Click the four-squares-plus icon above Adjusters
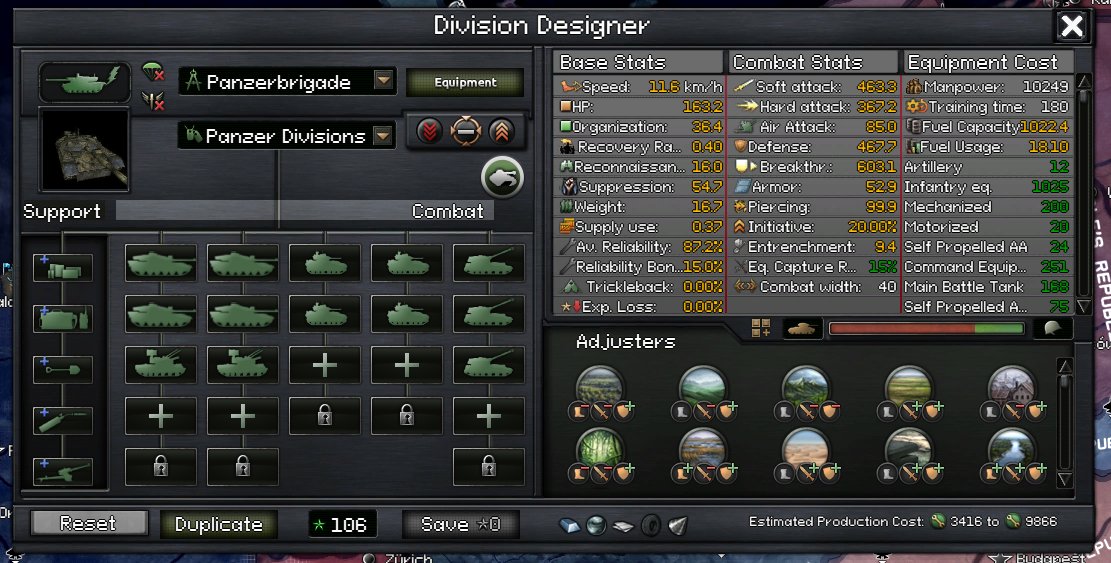1111x563 pixels. [x=761, y=327]
